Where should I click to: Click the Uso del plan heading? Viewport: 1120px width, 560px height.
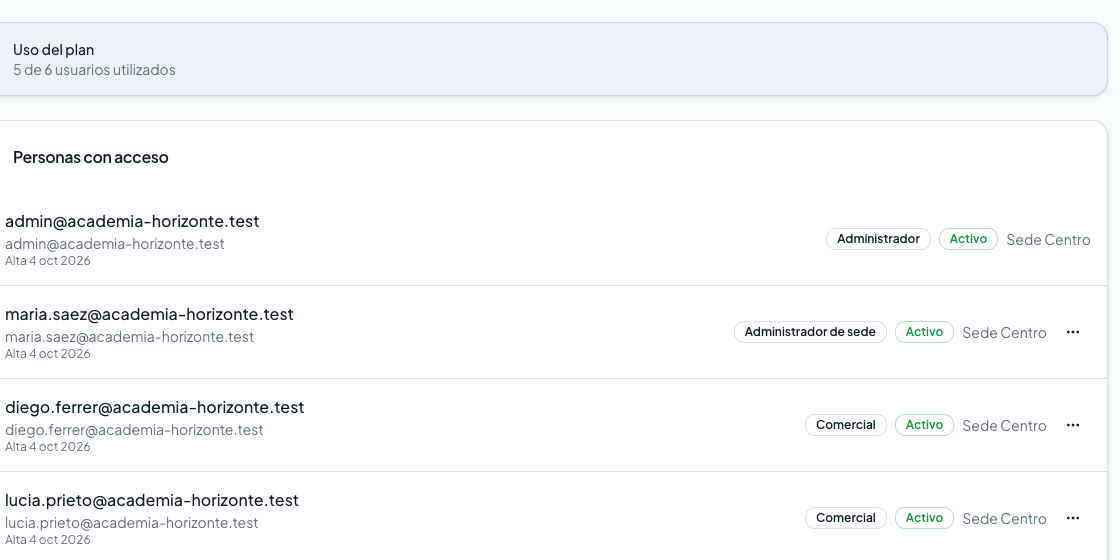click(x=54, y=50)
